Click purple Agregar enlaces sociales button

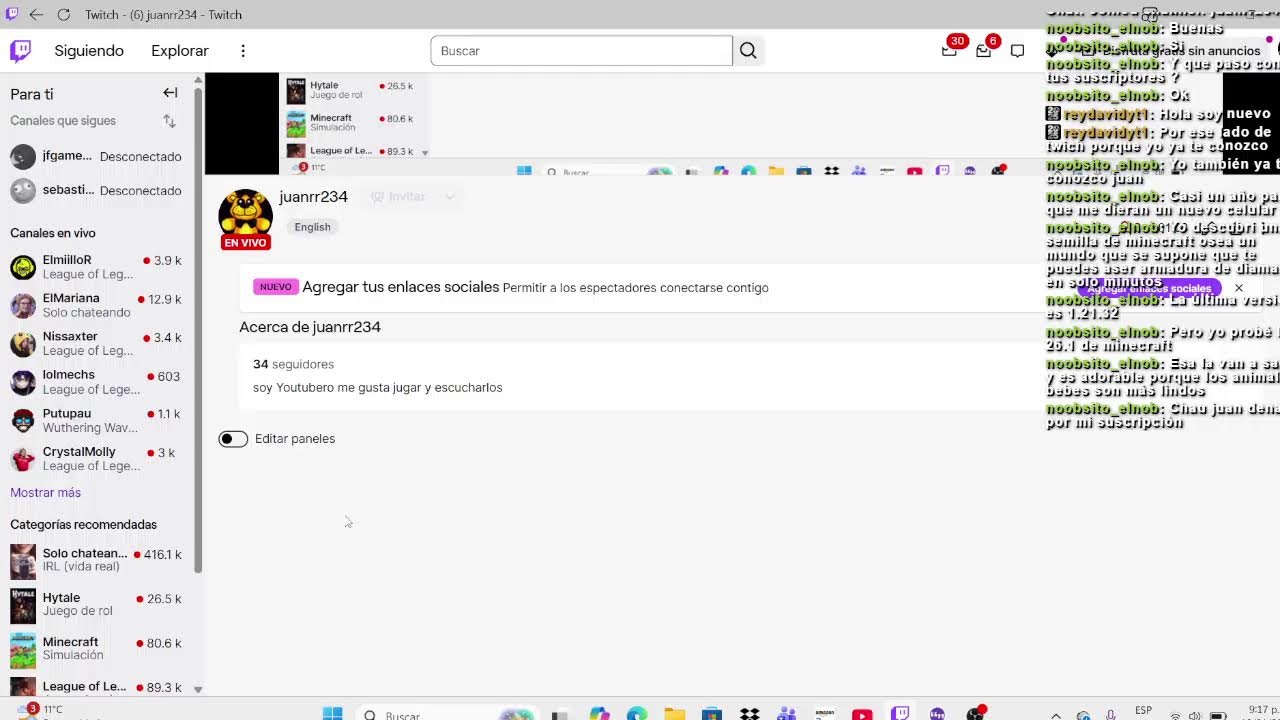tap(1148, 288)
